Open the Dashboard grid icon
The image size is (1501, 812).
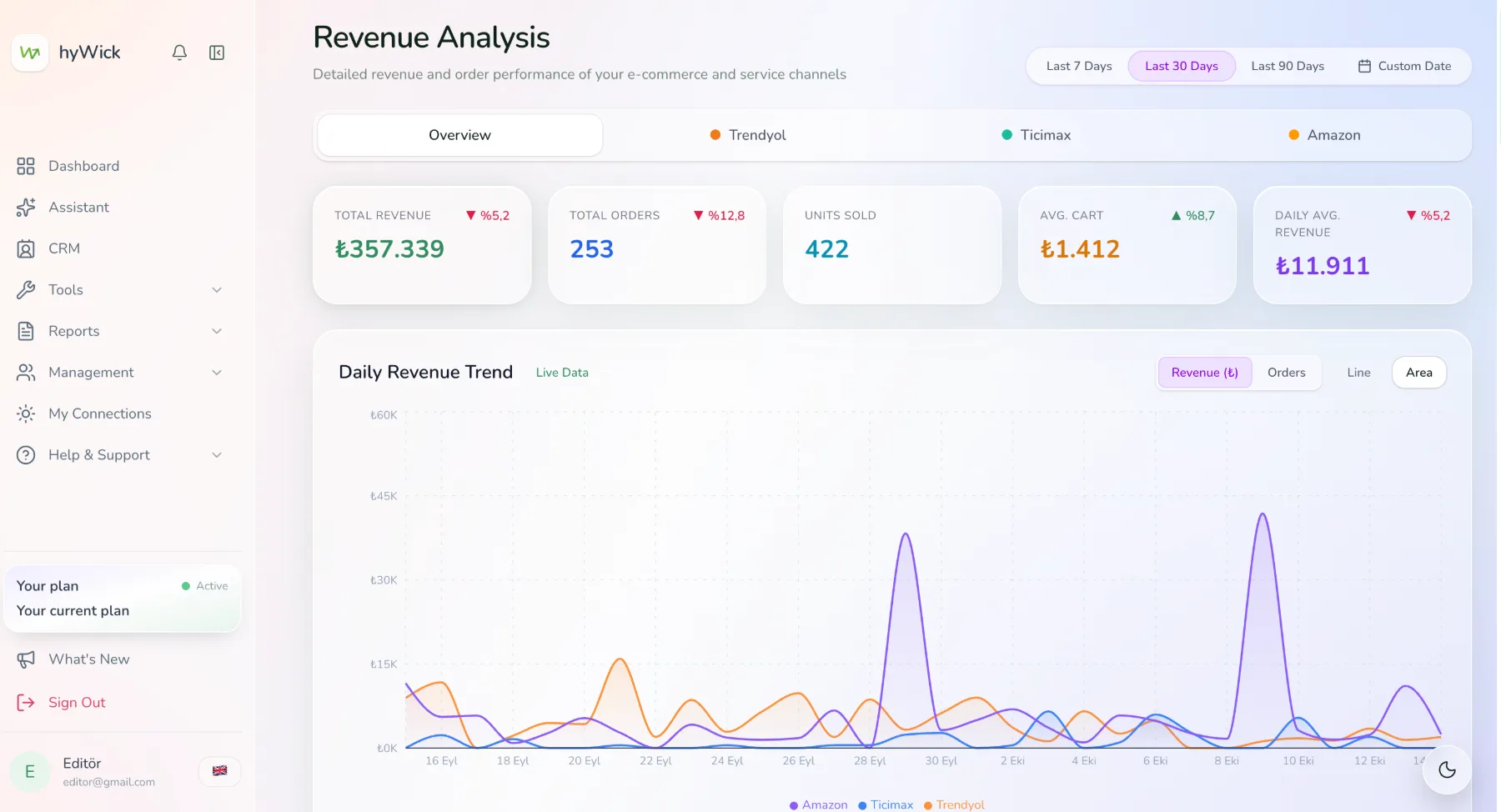coord(26,166)
